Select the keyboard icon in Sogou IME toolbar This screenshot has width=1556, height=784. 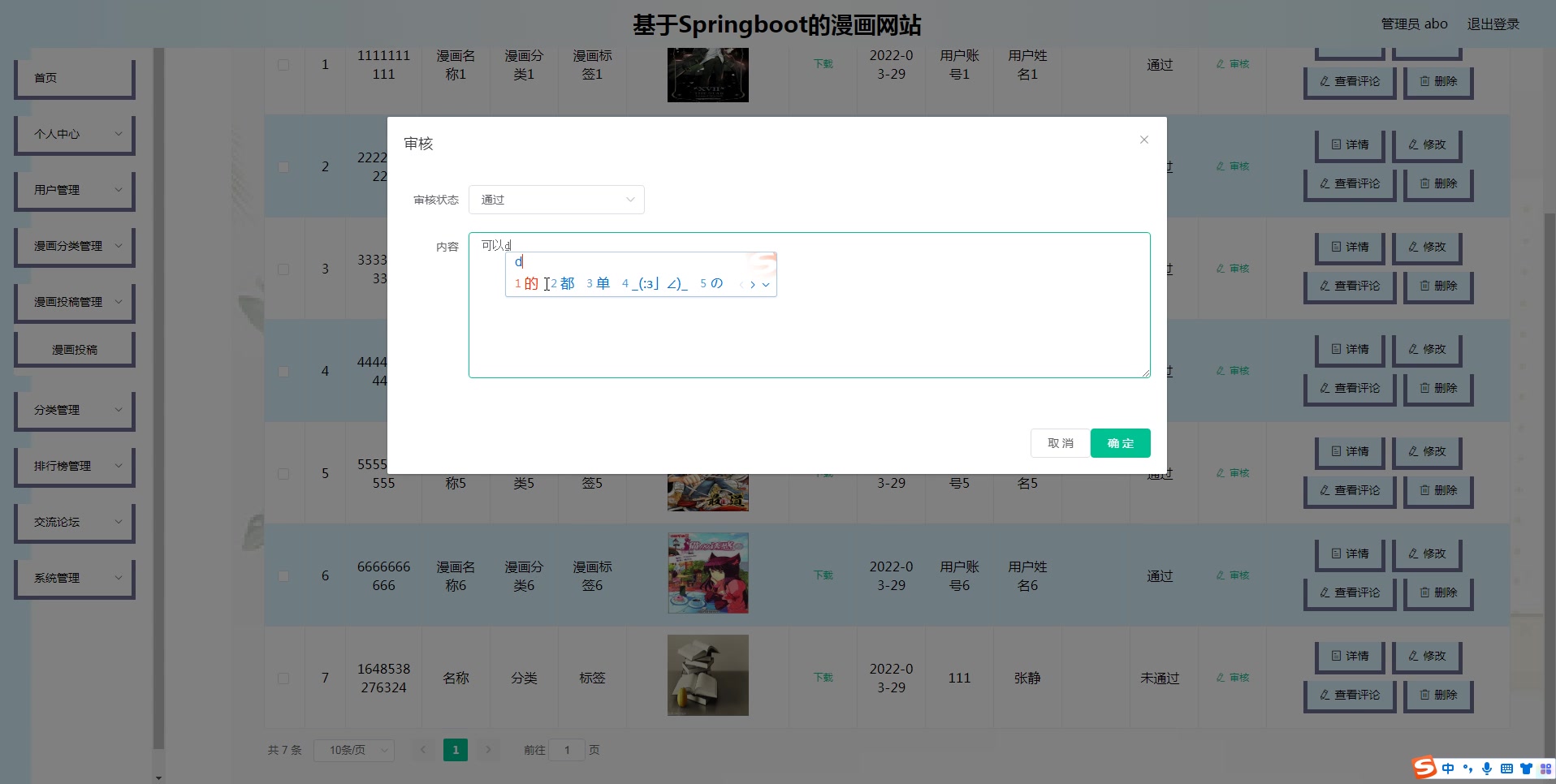coord(1507,769)
